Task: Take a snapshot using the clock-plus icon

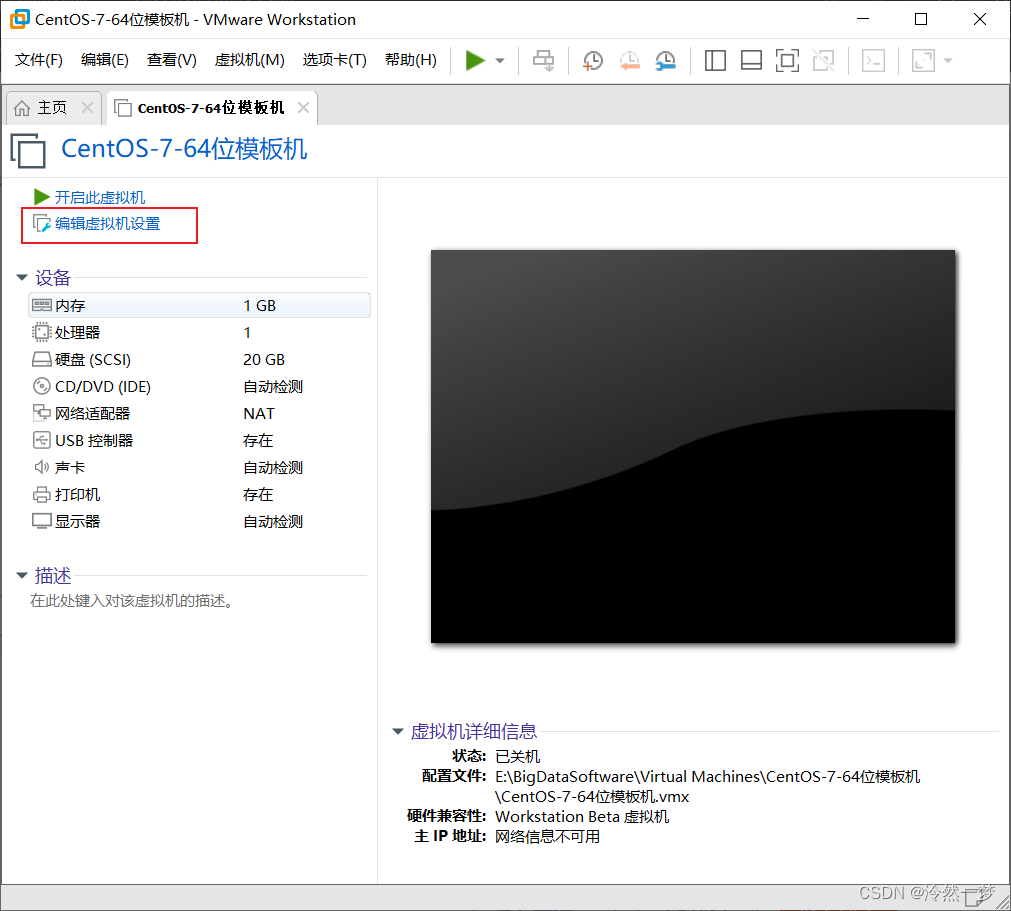Action: (x=593, y=61)
